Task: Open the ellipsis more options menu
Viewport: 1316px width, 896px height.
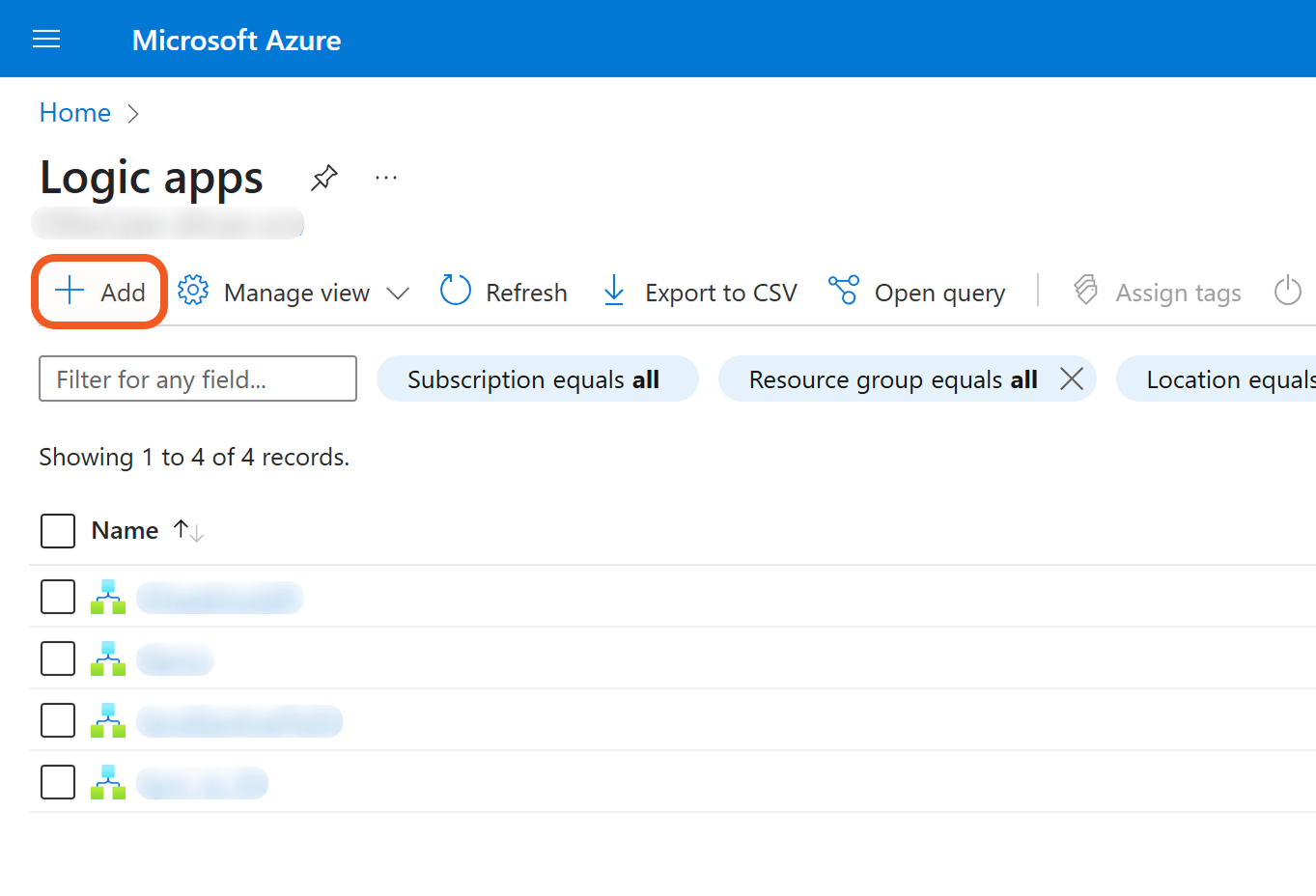Action: pyautogui.click(x=386, y=178)
